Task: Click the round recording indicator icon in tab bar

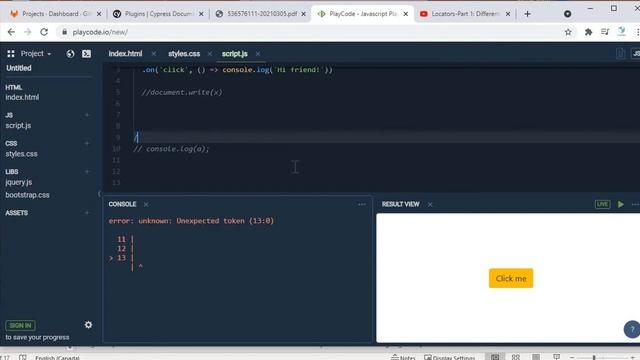Action: coord(567,14)
